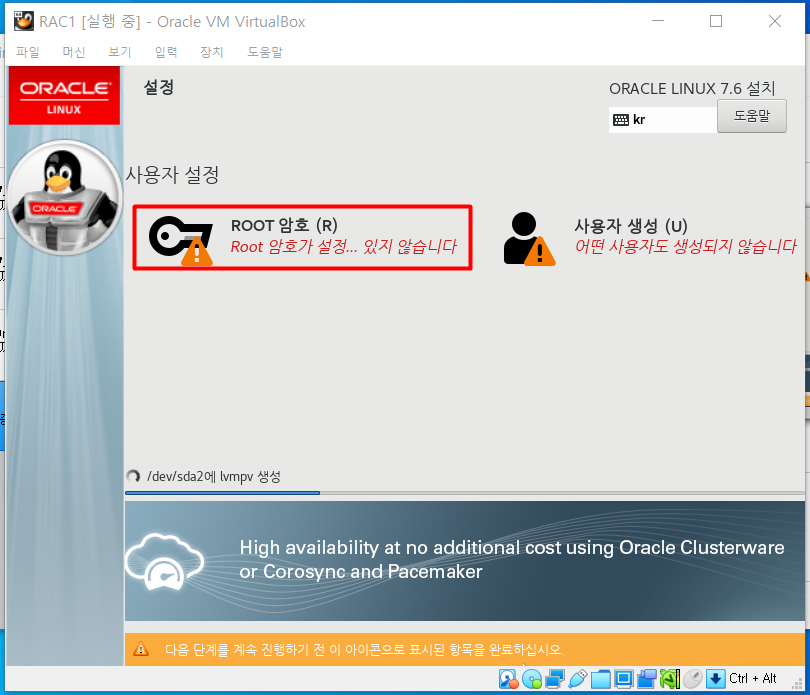
Task: Click the Ctrl + Alt host key label
Action: click(753, 678)
